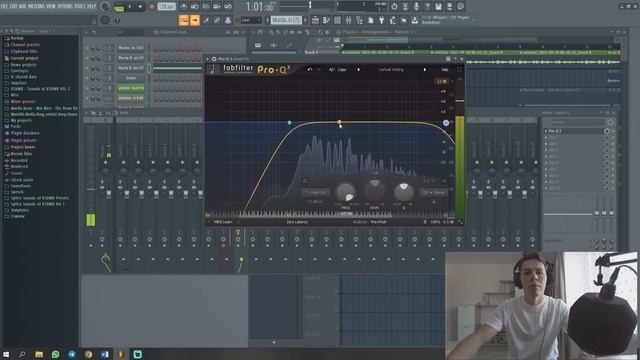Toggle the Pro-Q 3 A/B compare button
This screenshot has width=640, height=360.
[x=331, y=70]
